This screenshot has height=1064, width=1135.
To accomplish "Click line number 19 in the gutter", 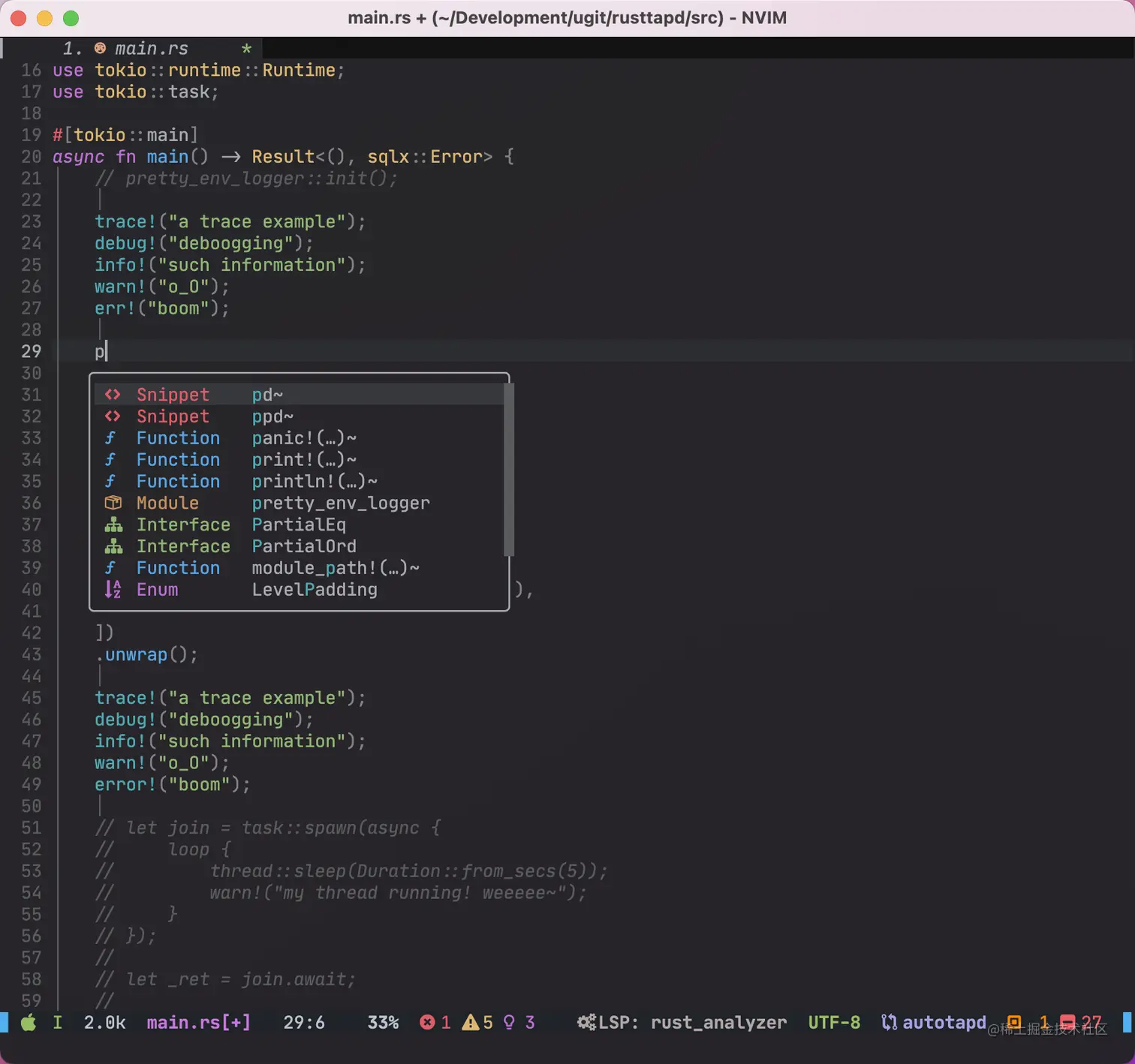I will [32, 135].
